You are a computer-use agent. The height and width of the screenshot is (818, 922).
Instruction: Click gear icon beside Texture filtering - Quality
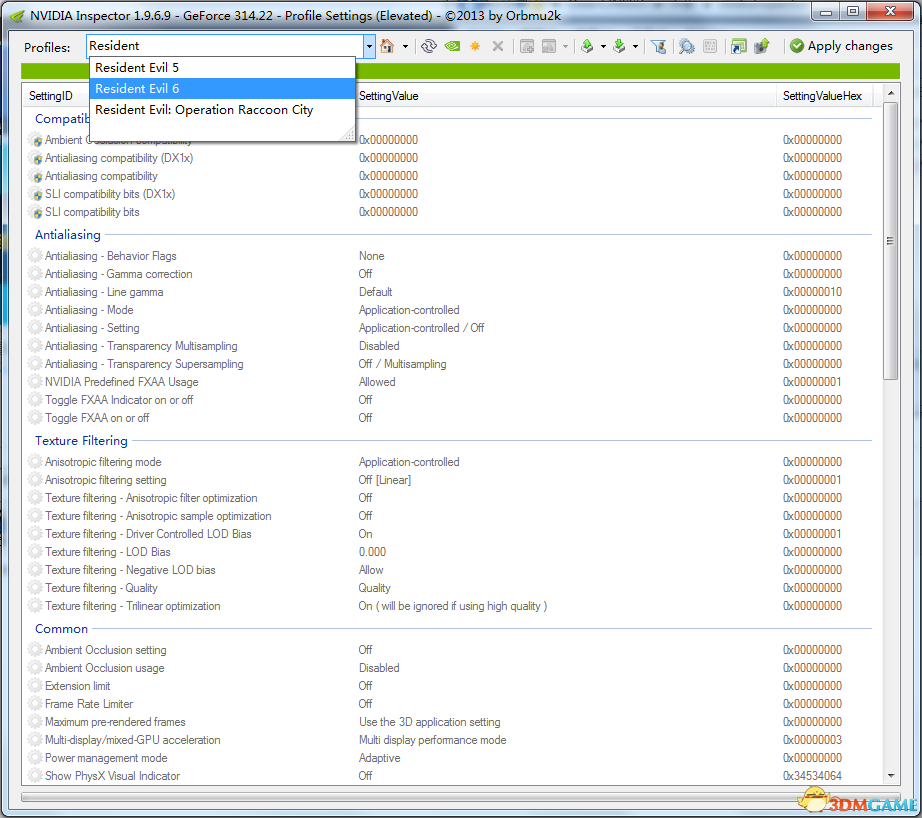tap(36, 588)
